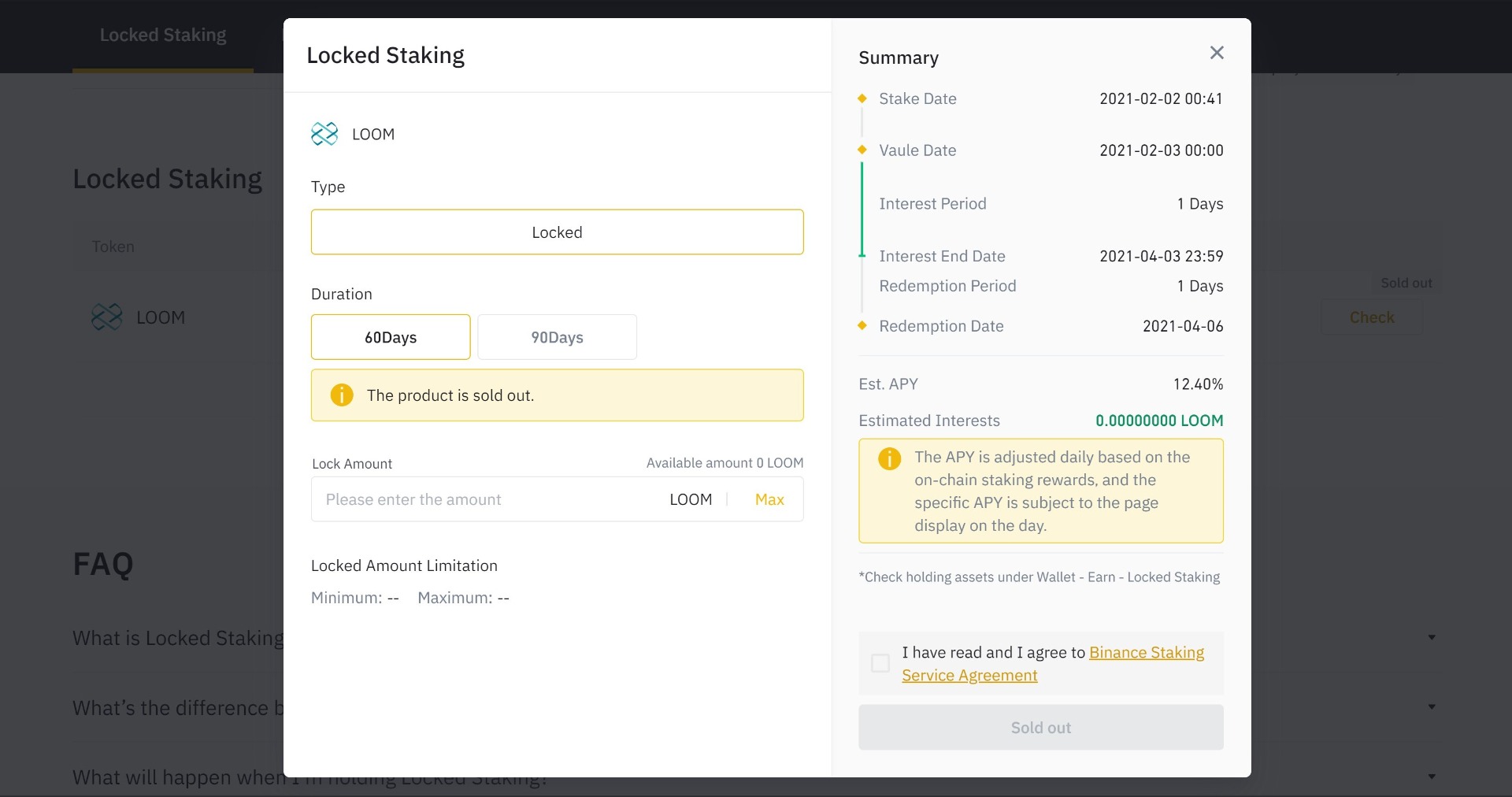This screenshot has height=797, width=1512.
Task: Click the Stake Date diamond marker
Action: coord(862,98)
